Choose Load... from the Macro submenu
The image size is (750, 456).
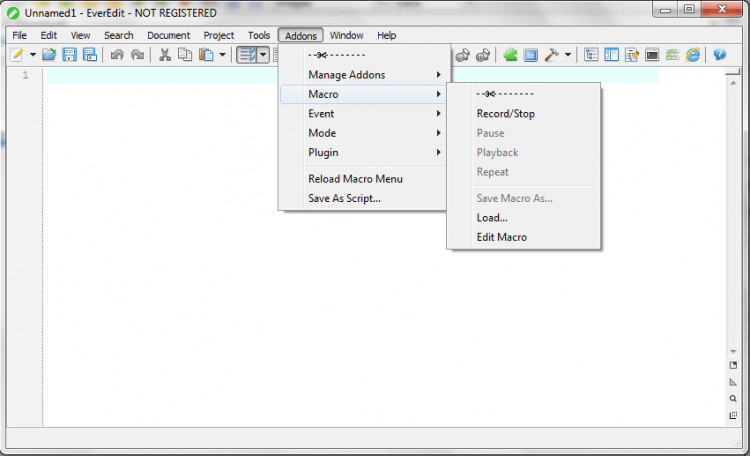(x=492, y=217)
